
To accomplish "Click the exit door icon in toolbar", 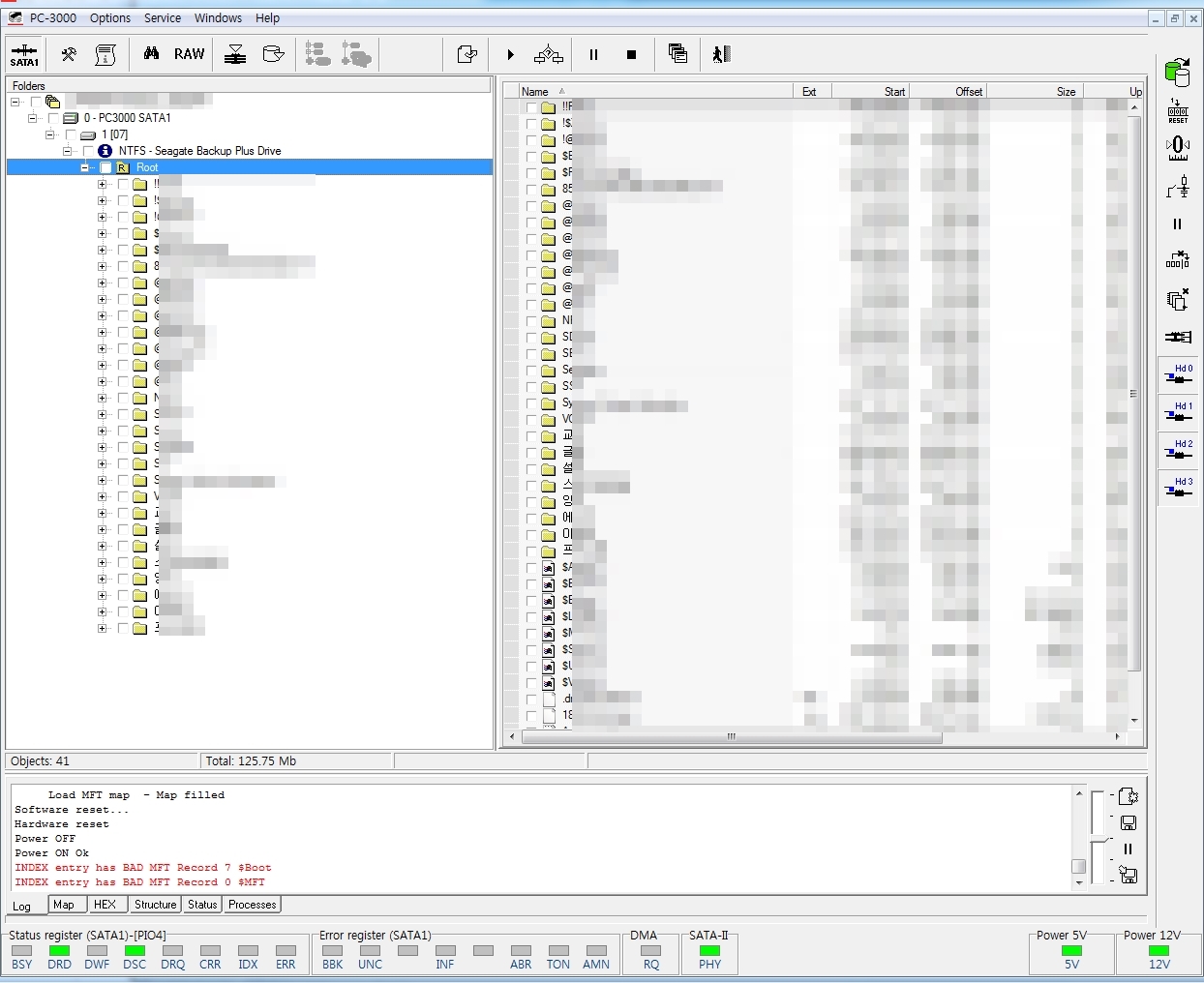I will (721, 55).
